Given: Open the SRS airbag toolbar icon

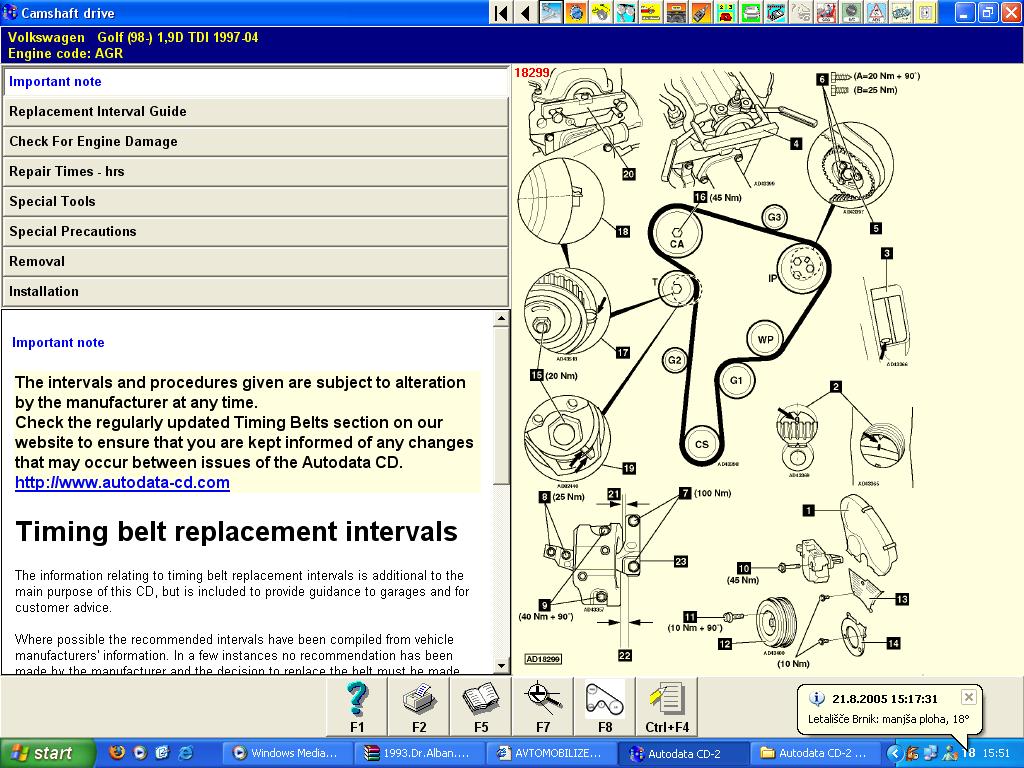Looking at the screenshot, I should pos(825,12).
